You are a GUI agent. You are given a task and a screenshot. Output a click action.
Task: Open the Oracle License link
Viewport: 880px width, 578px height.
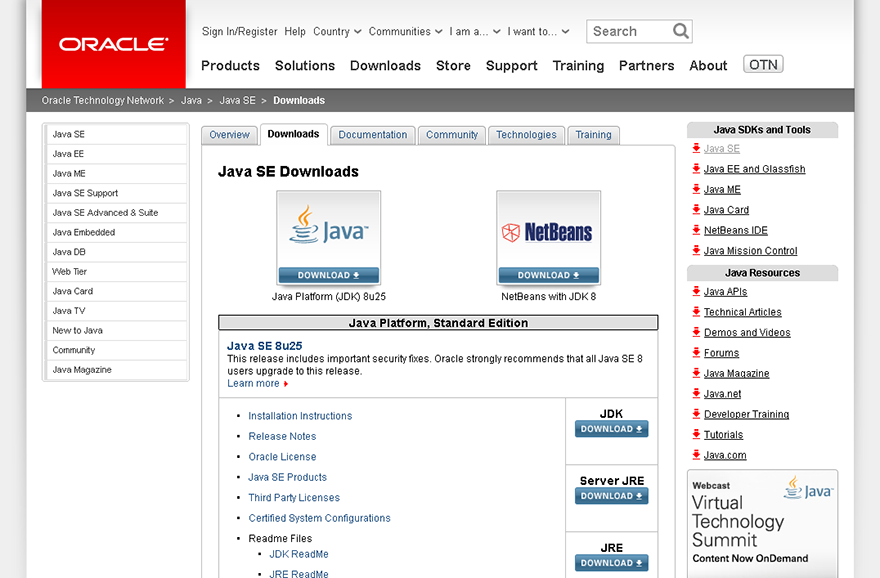tap(282, 457)
